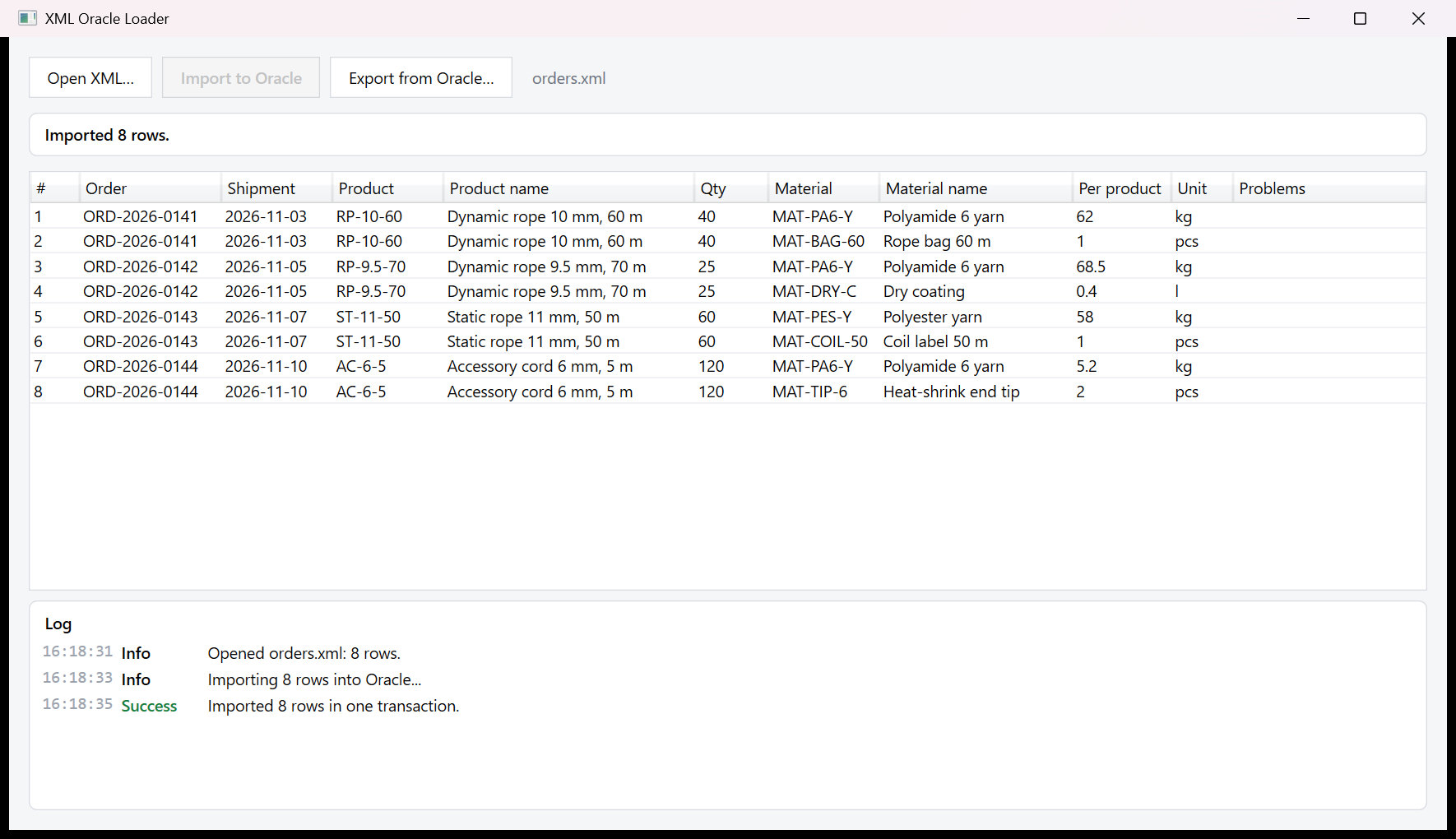Screen dimensions: 1456x839
Task: Click the Product name column header
Action: click(568, 188)
